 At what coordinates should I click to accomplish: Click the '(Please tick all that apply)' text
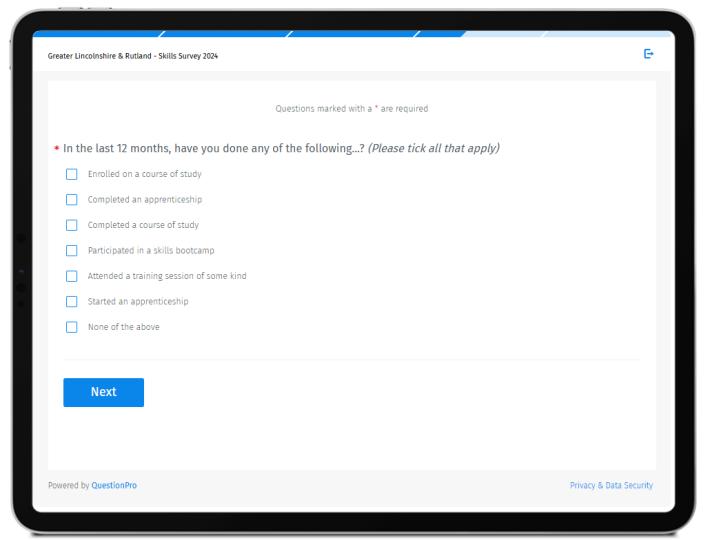click(x=434, y=148)
